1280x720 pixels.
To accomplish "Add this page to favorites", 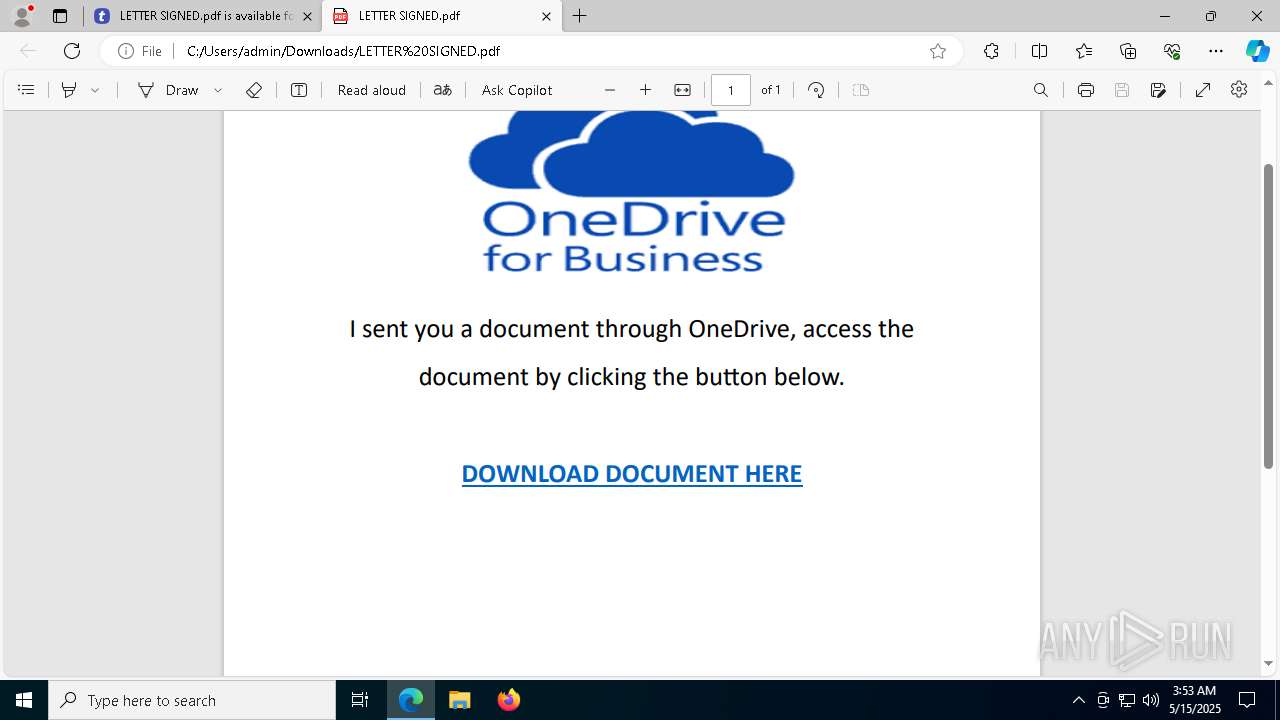I will 938,51.
